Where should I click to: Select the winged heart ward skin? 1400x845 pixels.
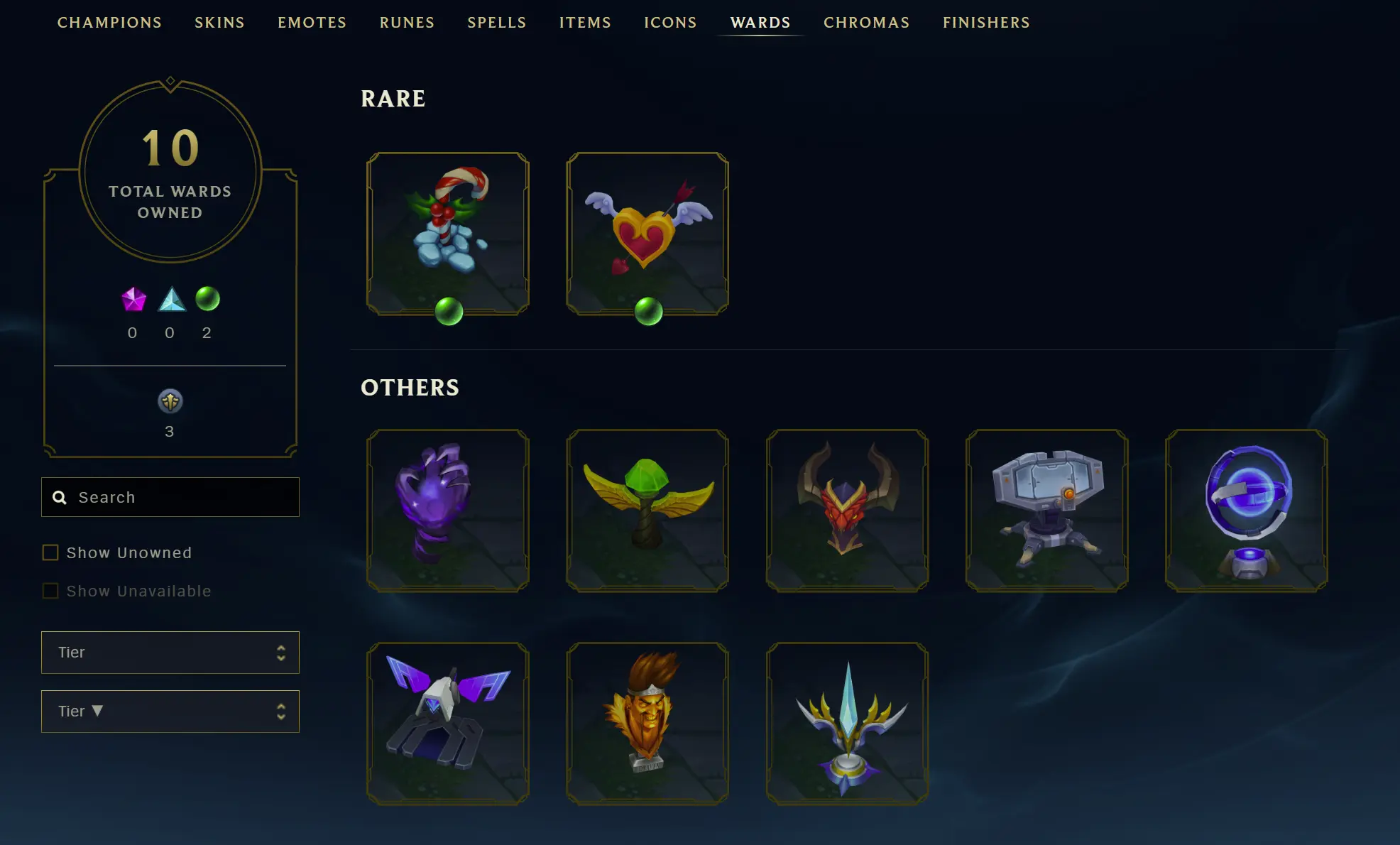[647, 234]
